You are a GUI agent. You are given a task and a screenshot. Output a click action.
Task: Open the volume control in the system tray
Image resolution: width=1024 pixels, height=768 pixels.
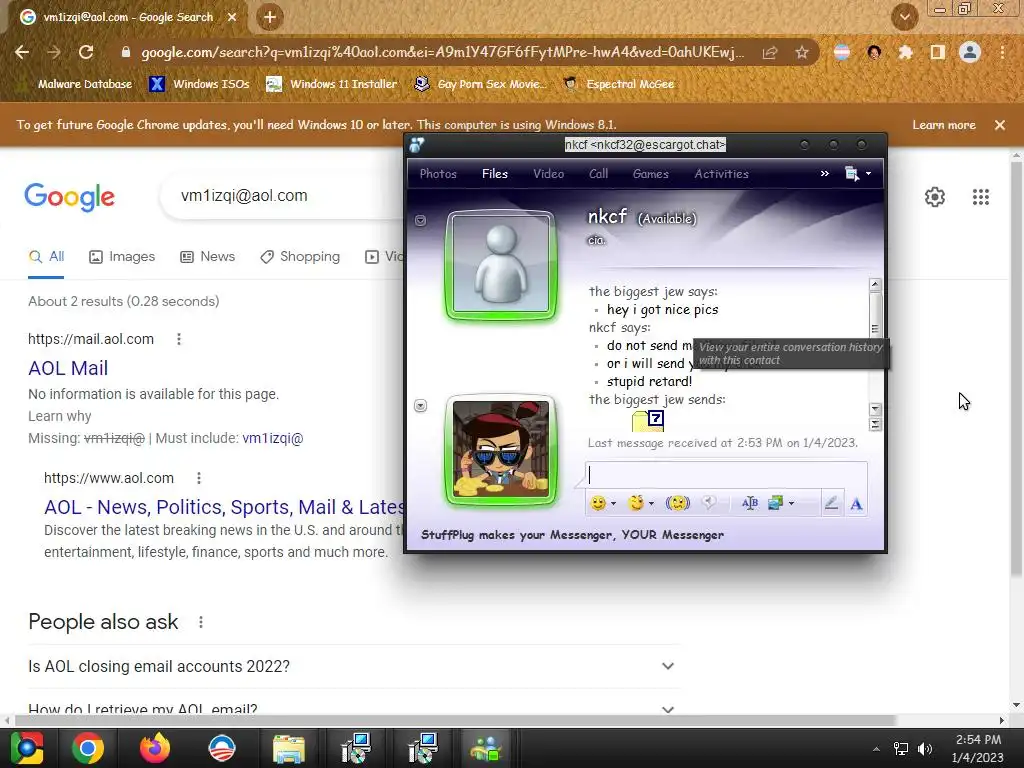(925, 749)
